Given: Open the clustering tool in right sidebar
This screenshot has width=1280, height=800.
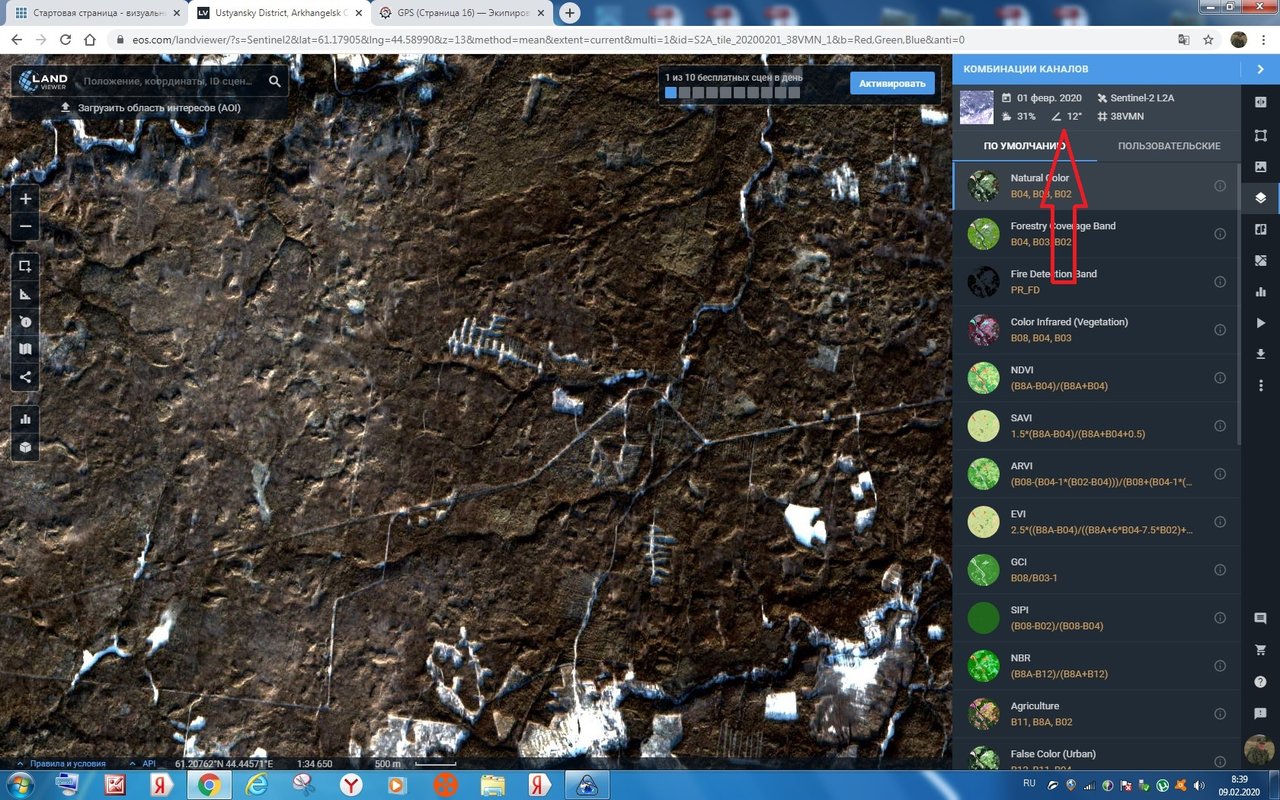Looking at the screenshot, I should [x=1260, y=230].
